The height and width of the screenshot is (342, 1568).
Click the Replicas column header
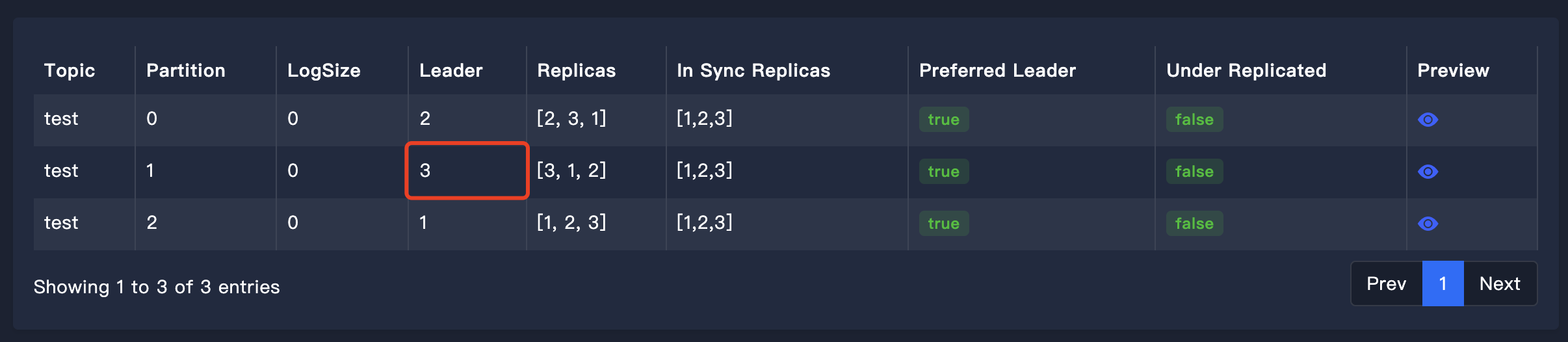tap(577, 70)
